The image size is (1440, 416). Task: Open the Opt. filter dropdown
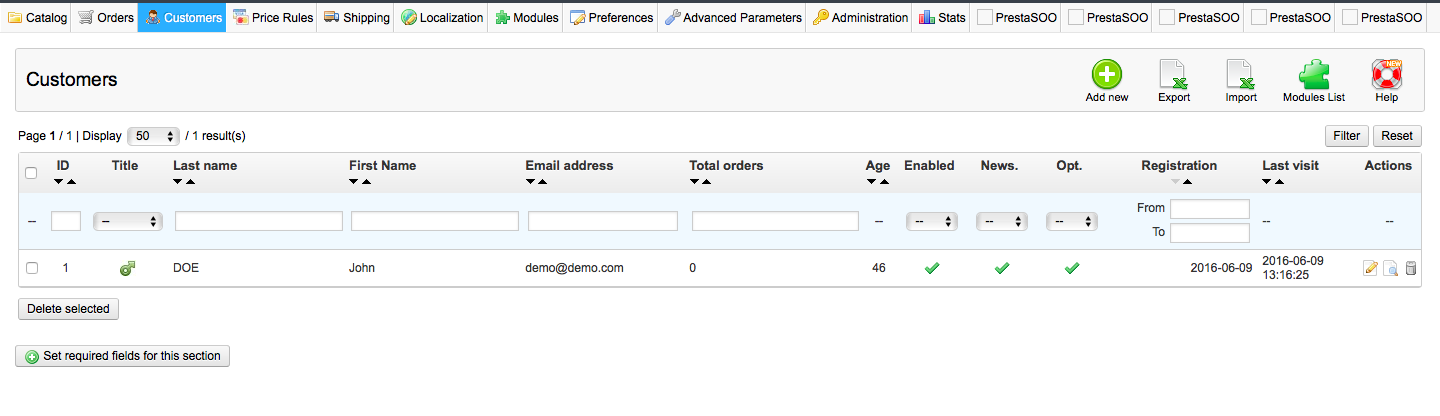[x=1071, y=221]
